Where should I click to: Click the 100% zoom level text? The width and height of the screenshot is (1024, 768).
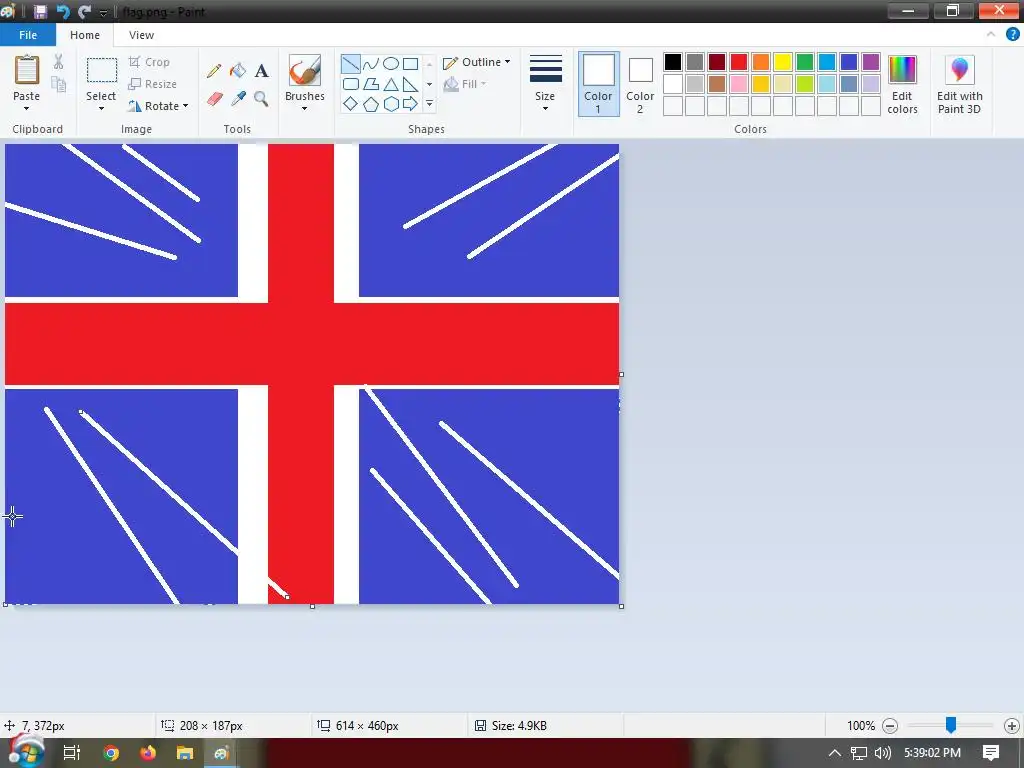861,726
